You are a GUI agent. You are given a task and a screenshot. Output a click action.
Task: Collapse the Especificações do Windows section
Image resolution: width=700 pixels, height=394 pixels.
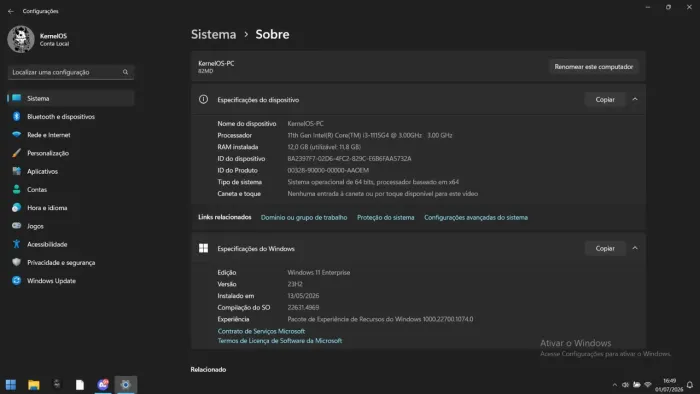(x=635, y=248)
